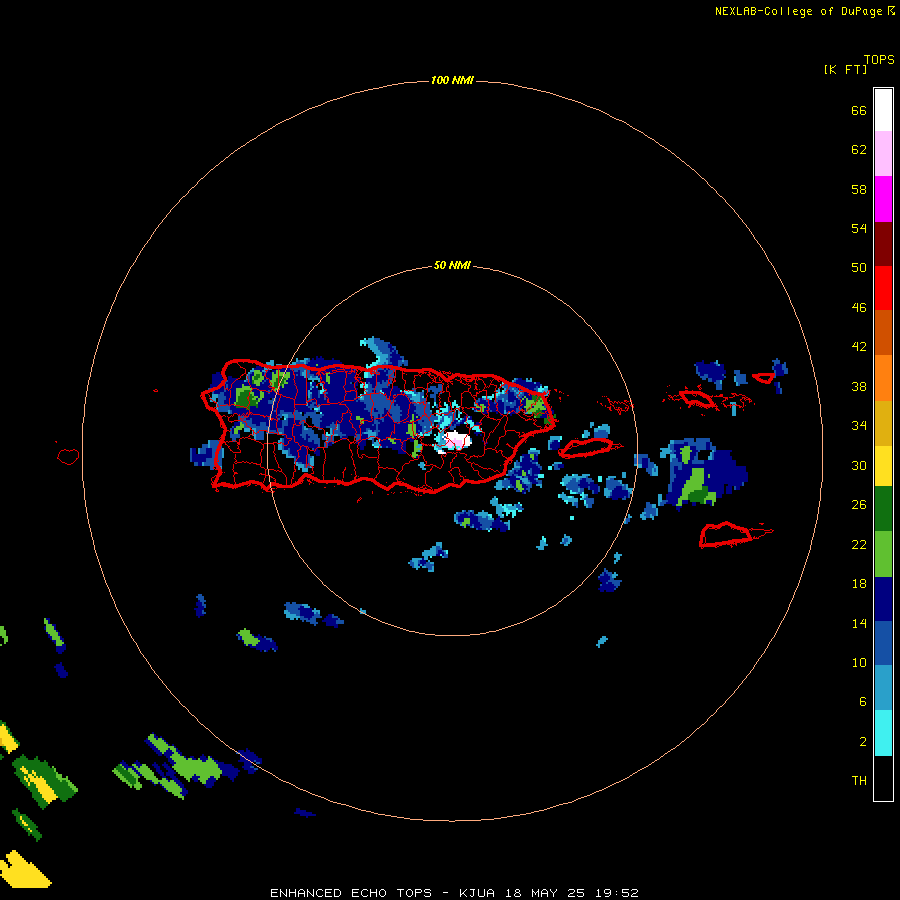The width and height of the screenshot is (900, 900).
Task: Click the medium blue 18 kft legend swatch
Action: click(883, 643)
